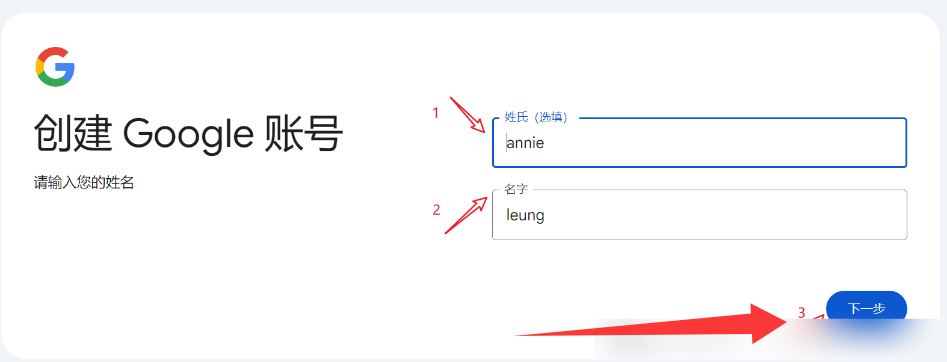This screenshot has width=947, height=362.
Task: Click the 下一步 button
Action: tap(866, 307)
